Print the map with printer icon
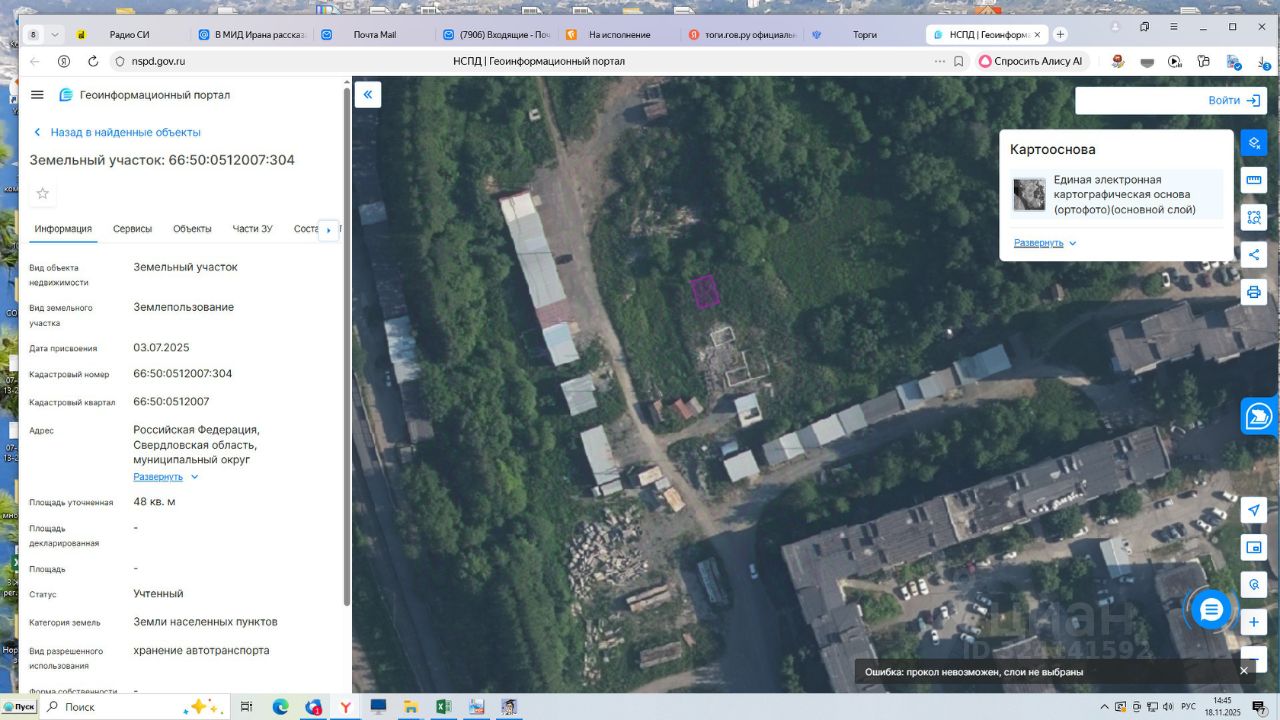 (x=1254, y=292)
